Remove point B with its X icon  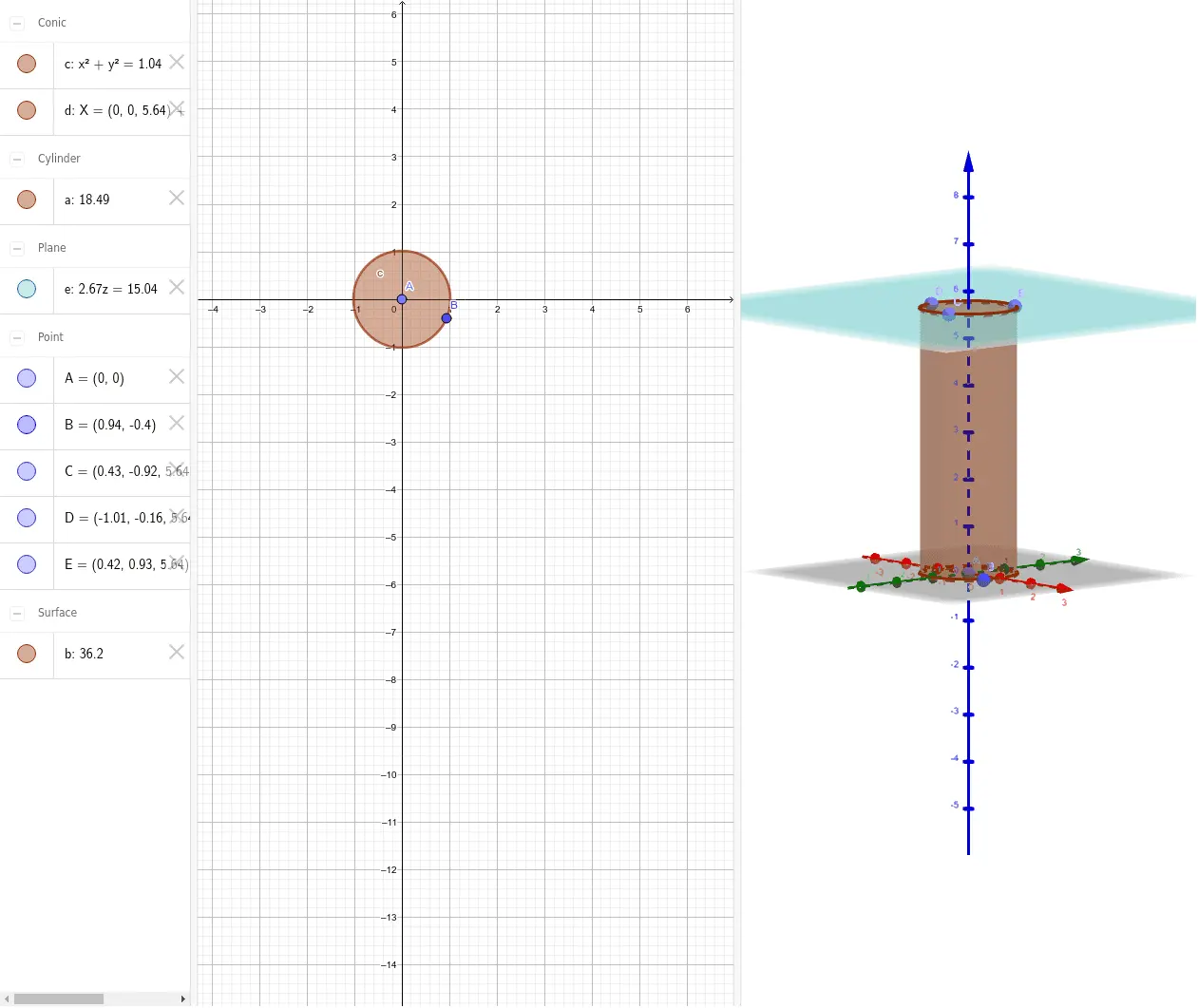pos(177,423)
